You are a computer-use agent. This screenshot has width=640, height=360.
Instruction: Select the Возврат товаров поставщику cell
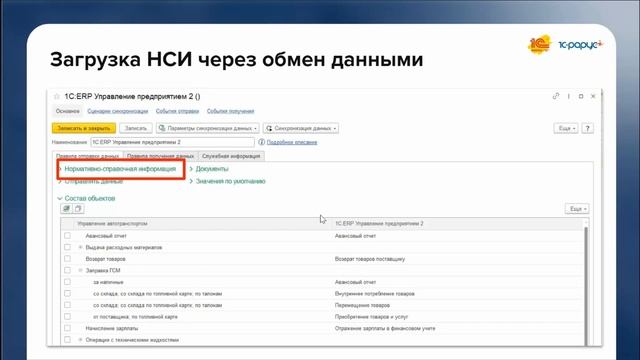pyautogui.click(x=370, y=259)
